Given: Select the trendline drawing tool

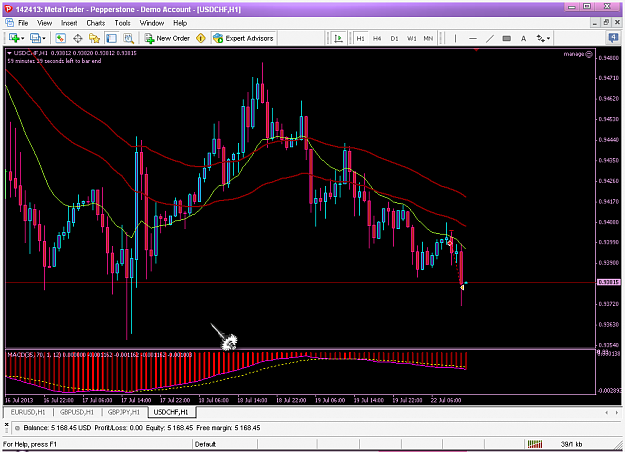Looking at the screenshot, I should [x=490, y=38].
